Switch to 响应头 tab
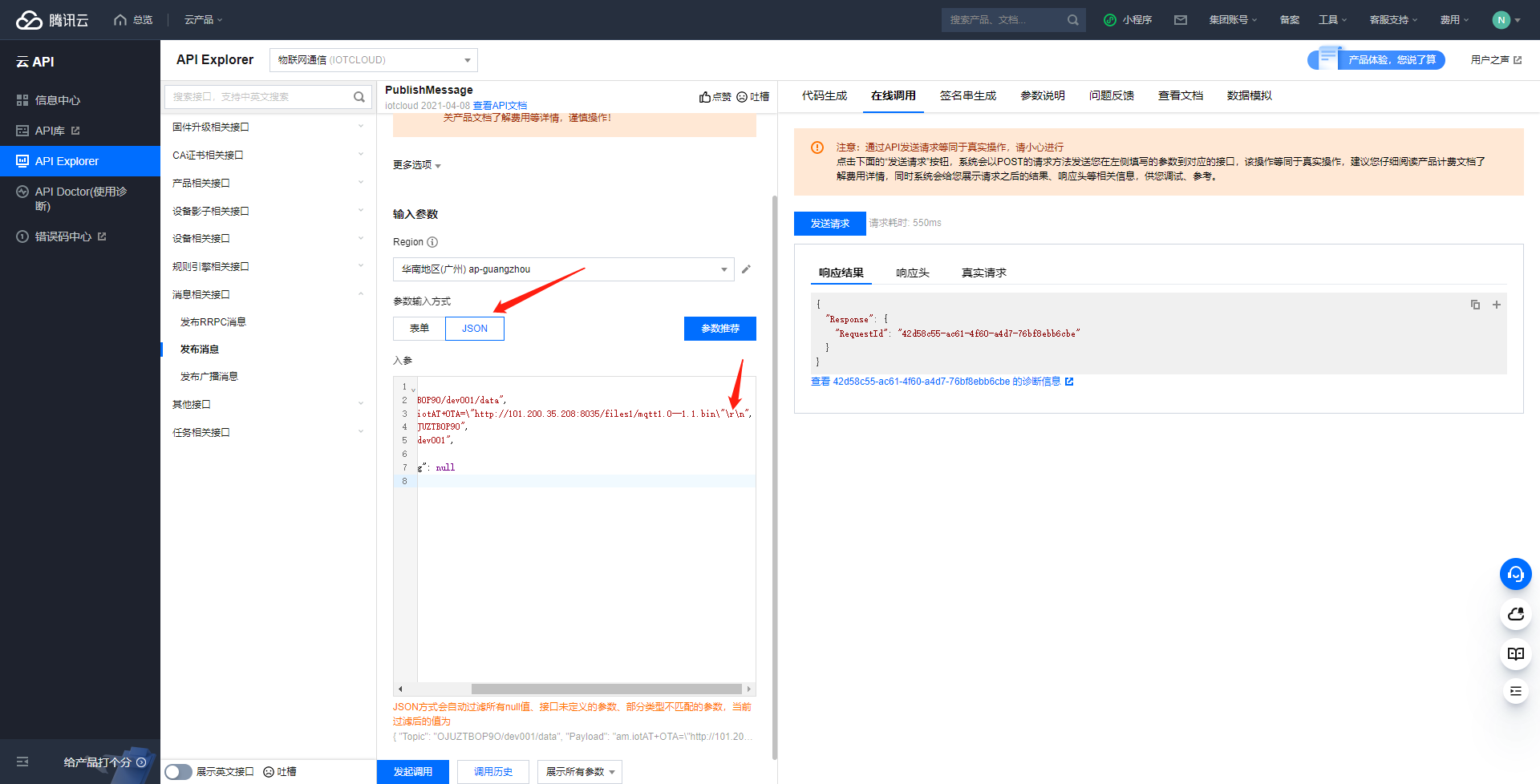The height and width of the screenshot is (784, 1540). pyautogui.click(x=913, y=273)
